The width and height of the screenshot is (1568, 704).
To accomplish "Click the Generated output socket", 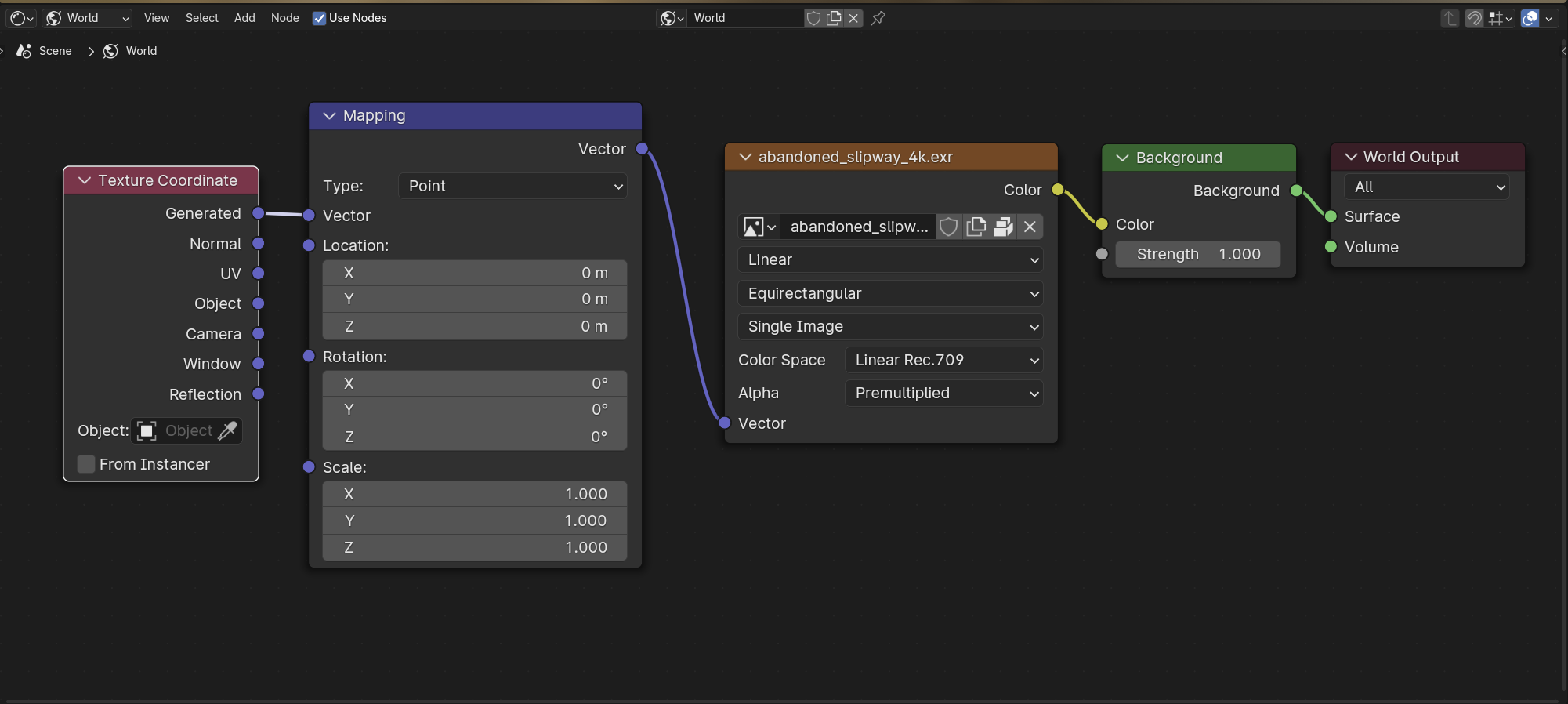I will (258, 213).
